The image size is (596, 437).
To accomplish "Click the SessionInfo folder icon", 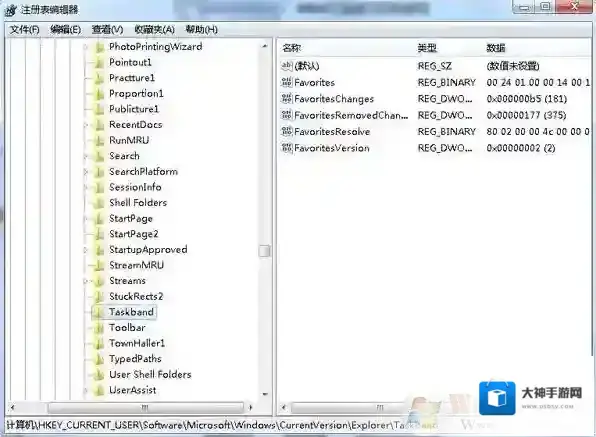I will tap(99, 187).
